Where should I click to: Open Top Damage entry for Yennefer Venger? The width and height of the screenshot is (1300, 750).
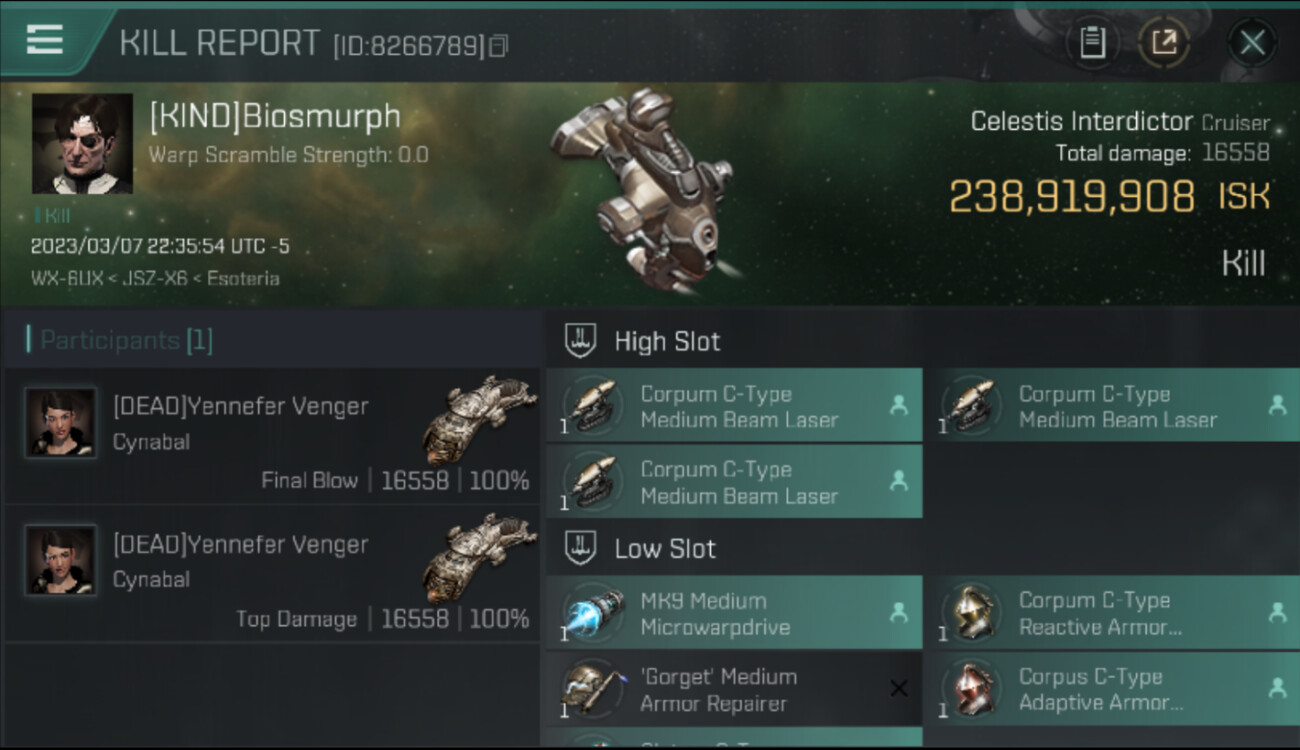272,574
